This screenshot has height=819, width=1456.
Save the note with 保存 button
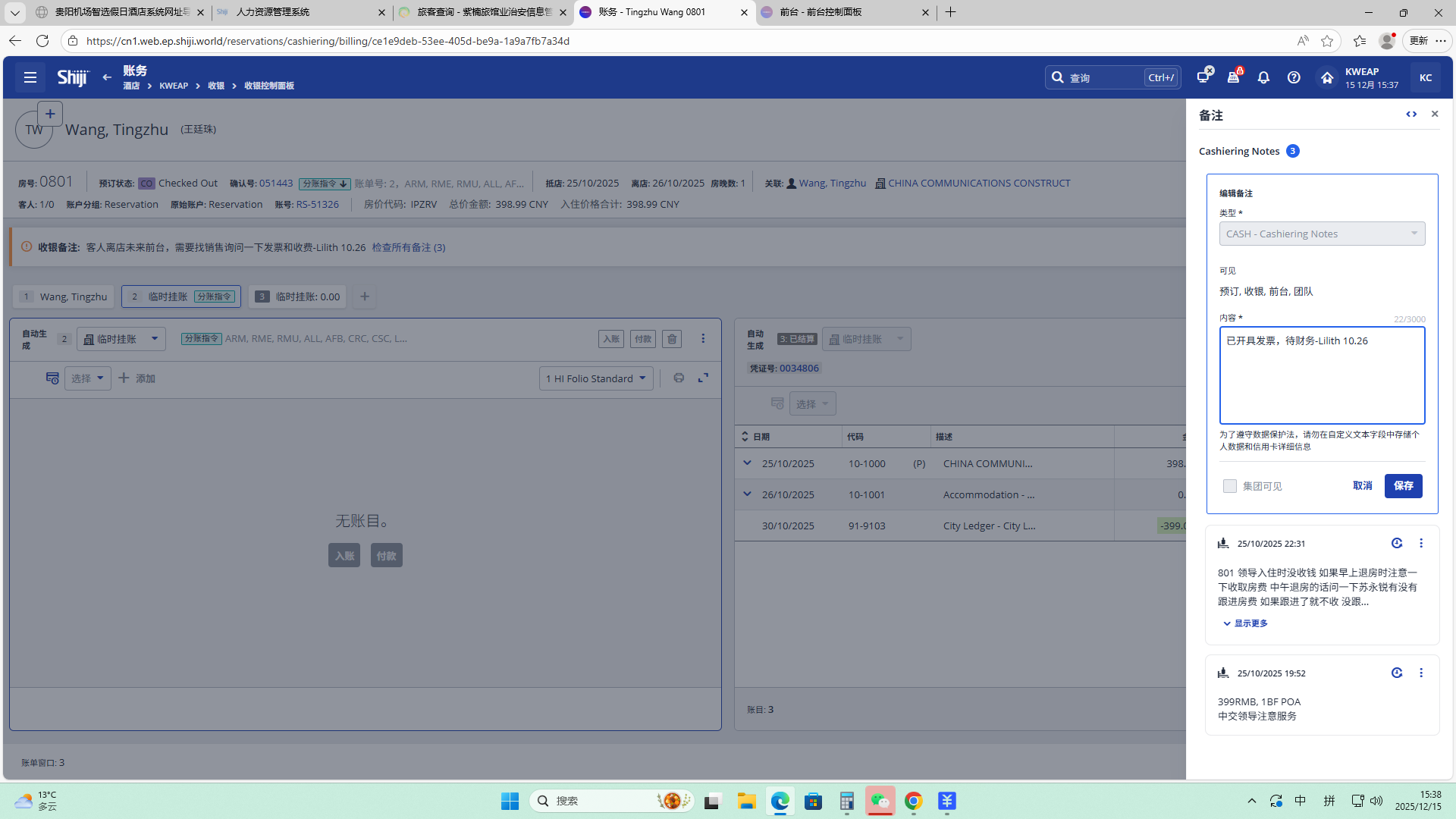click(1403, 486)
